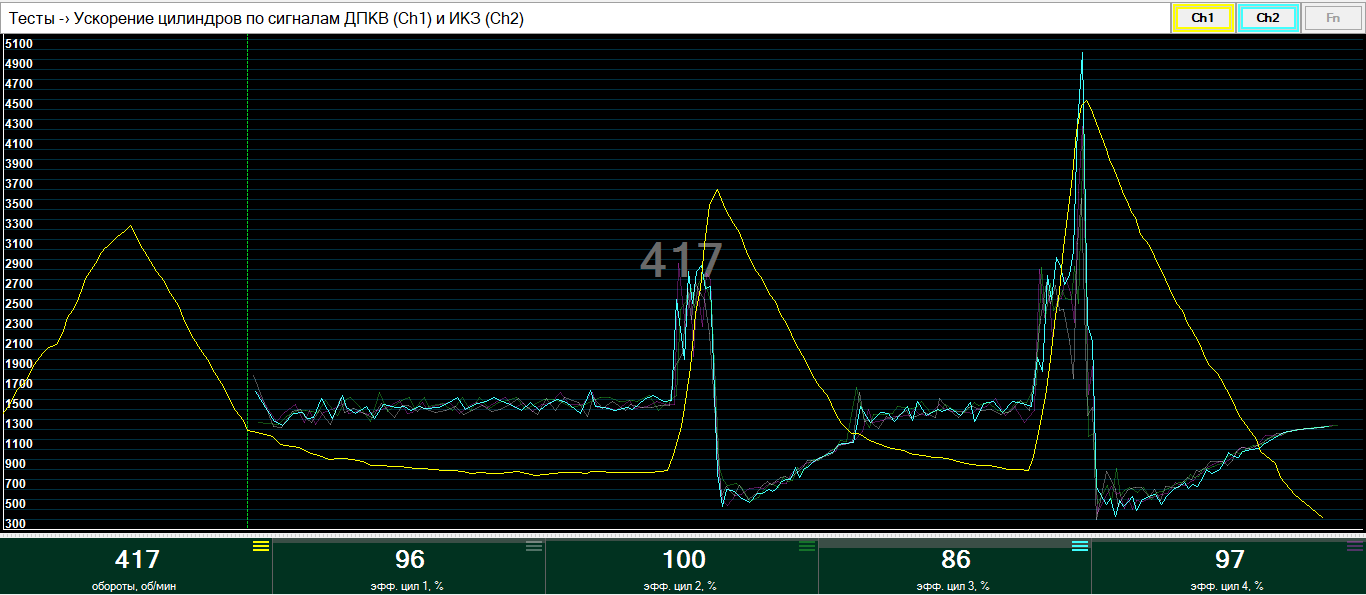
Task: Click the 3300 label on the vertical axis
Action: [x=19, y=224]
